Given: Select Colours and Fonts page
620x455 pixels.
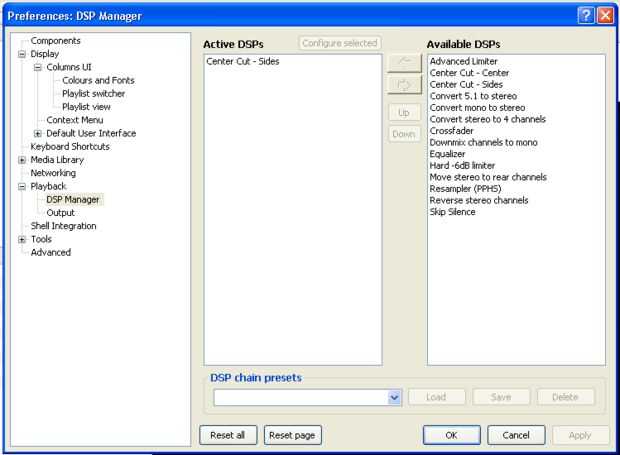Looking at the screenshot, I should [x=98, y=80].
